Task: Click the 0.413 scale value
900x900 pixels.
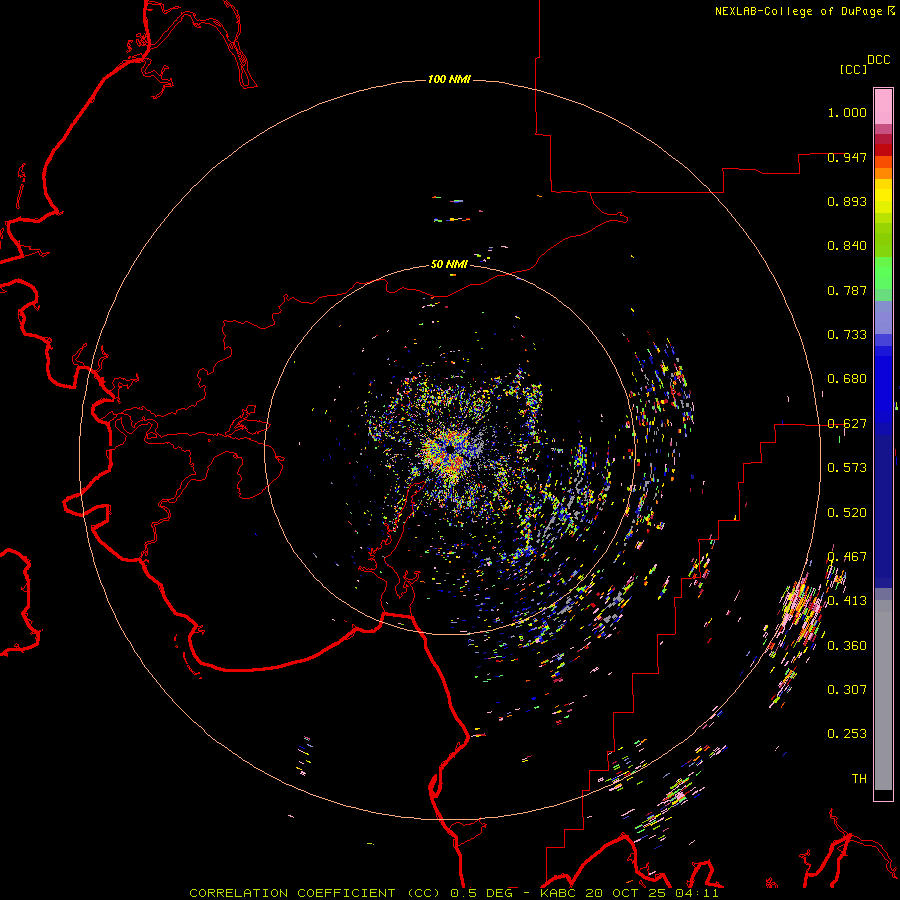Action: [847, 601]
